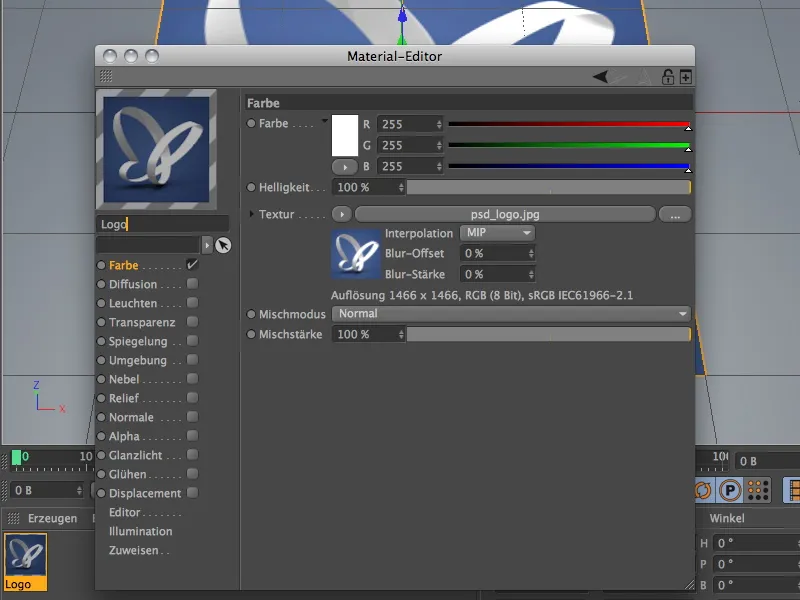Click arrow button next to layer field
The width and height of the screenshot is (800, 600).
point(207,245)
